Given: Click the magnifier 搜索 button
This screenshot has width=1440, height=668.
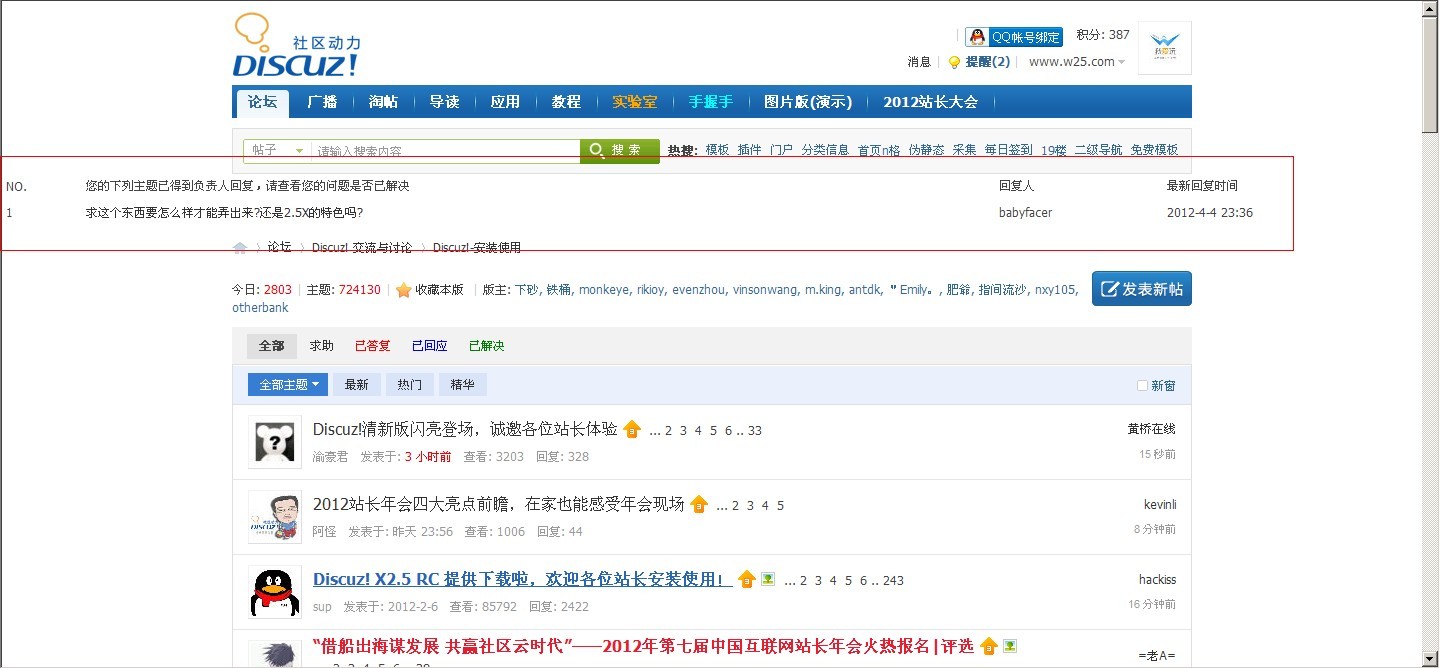Looking at the screenshot, I should pyautogui.click(x=620, y=150).
